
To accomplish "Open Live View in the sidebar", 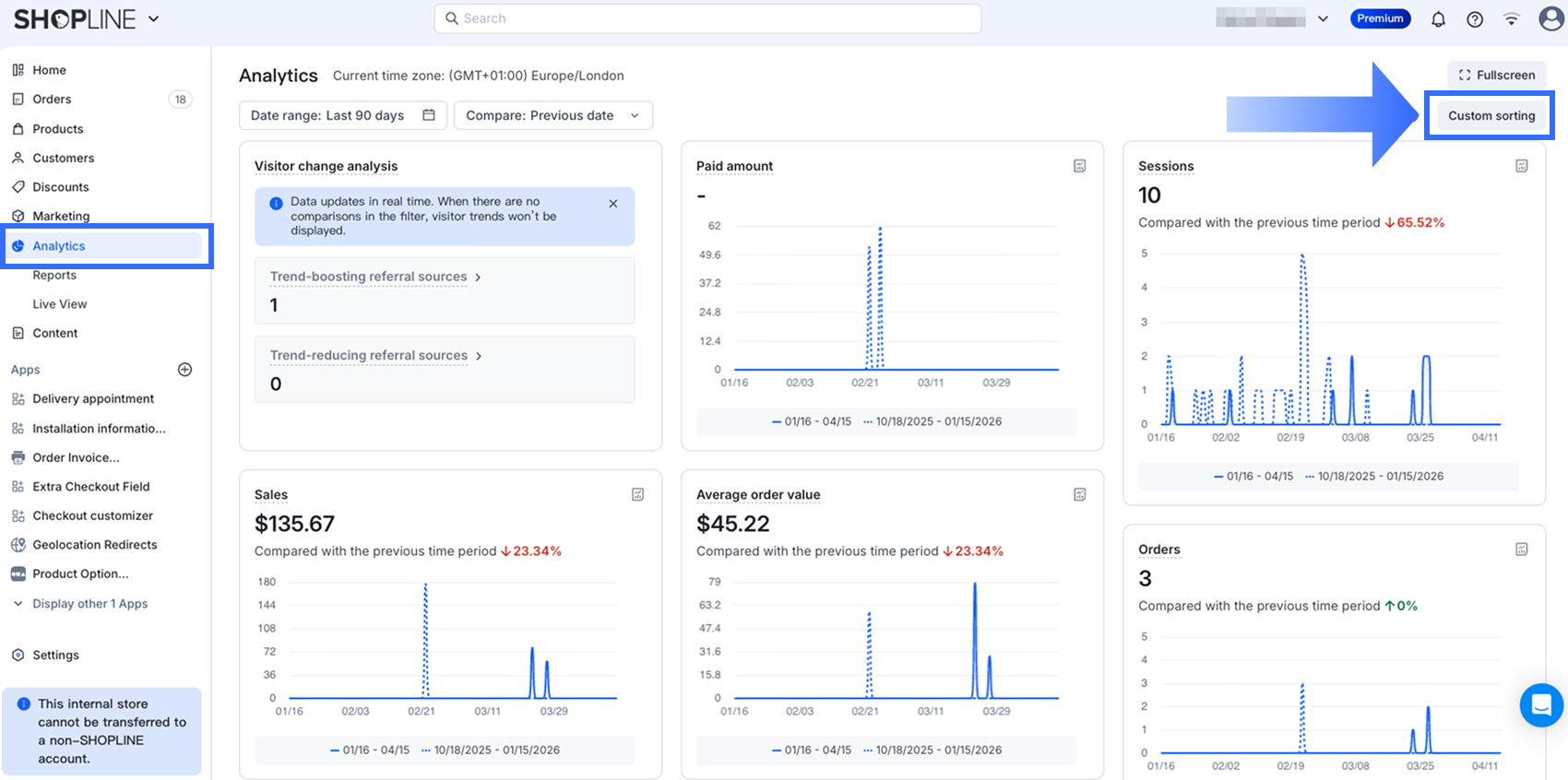I will [x=60, y=304].
